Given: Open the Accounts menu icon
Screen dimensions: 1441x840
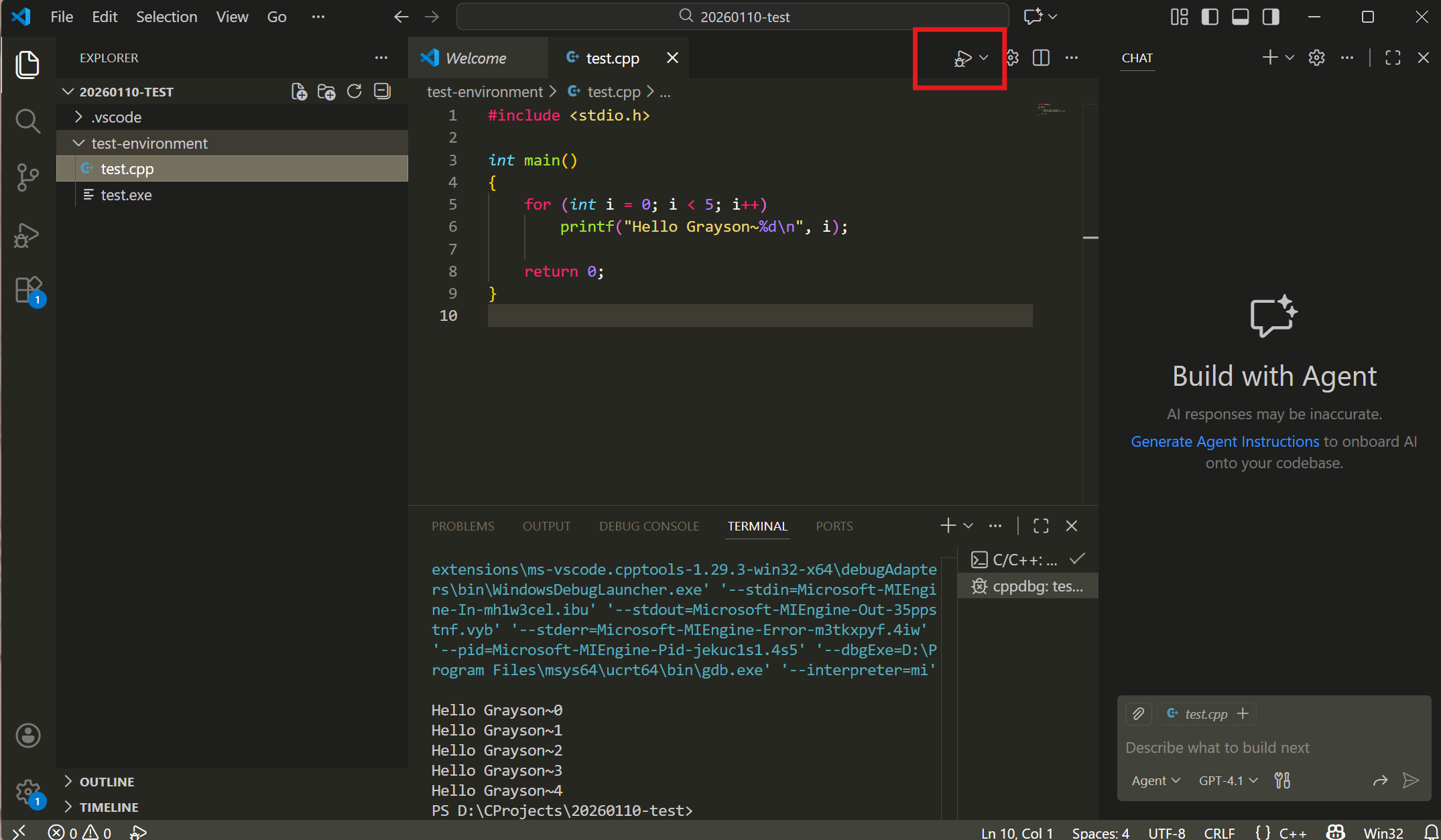Looking at the screenshot, I should [27, 736].
